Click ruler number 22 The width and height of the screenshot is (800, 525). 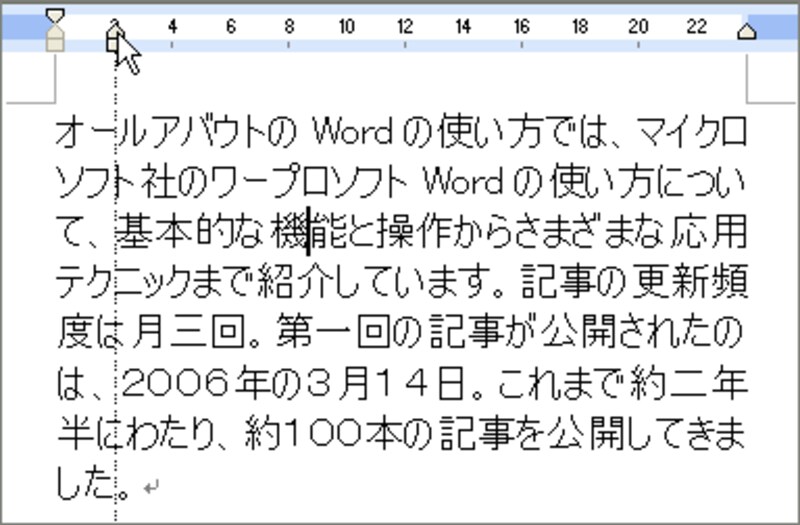click(x=697, y=27)
